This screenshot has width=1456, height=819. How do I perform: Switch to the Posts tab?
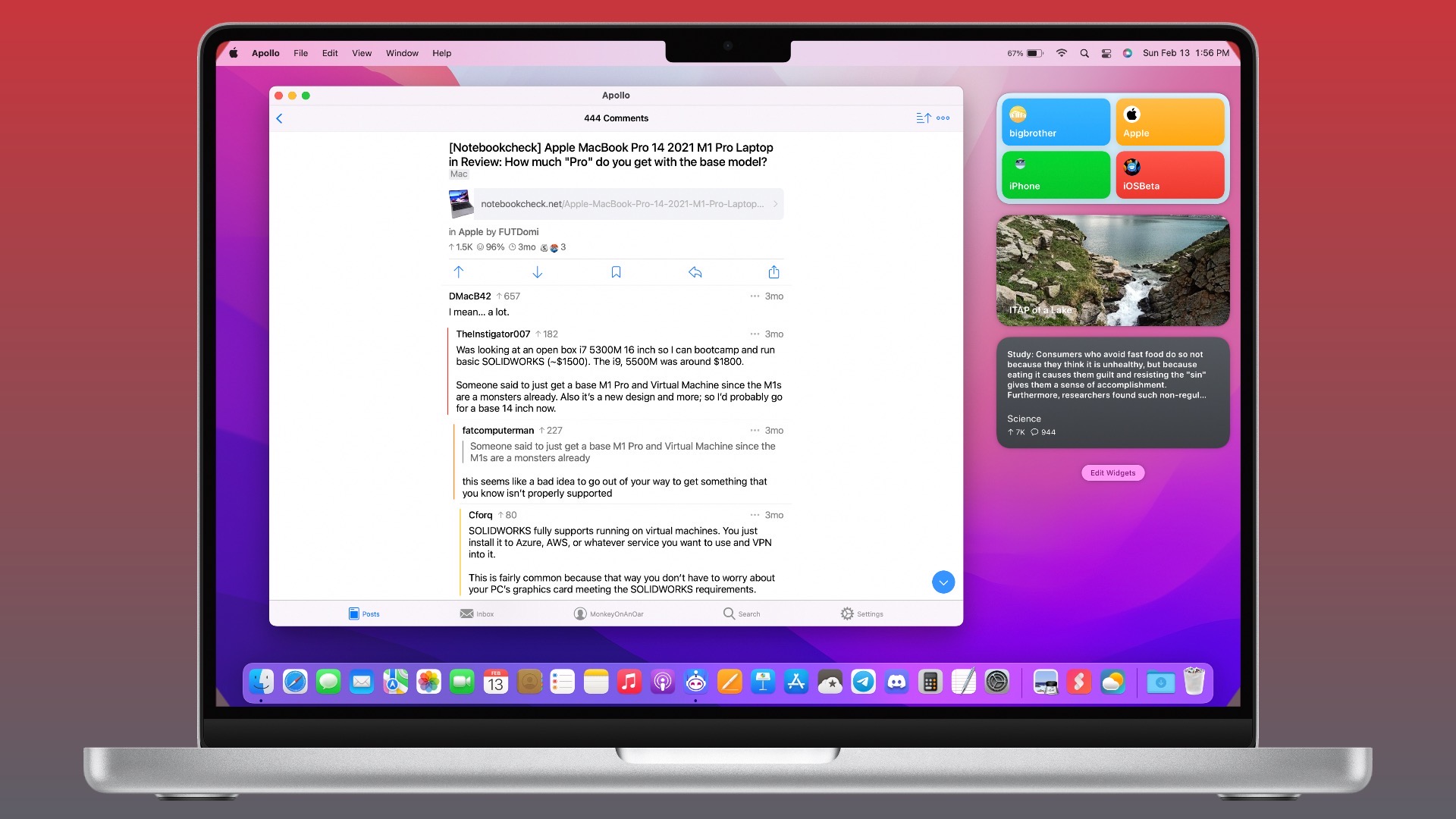point(364,613)
